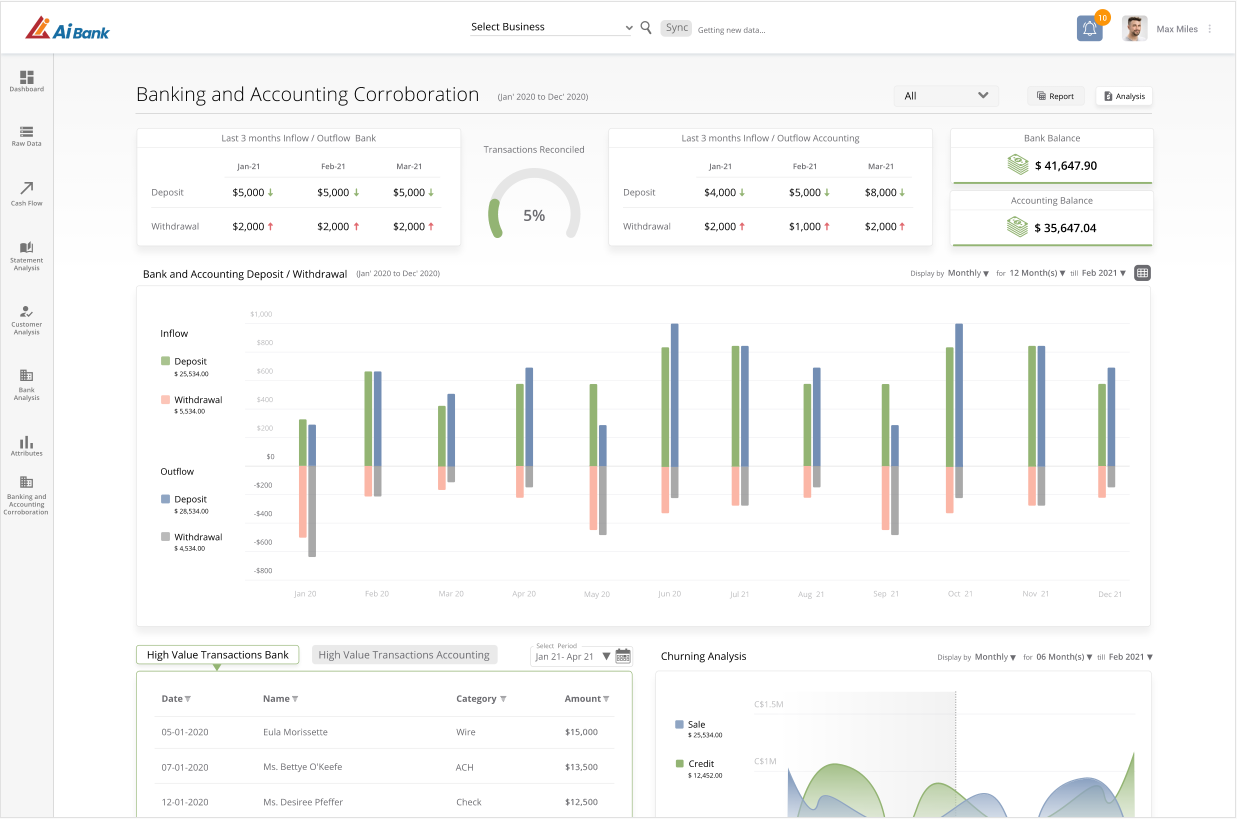Switch chart to table grid view
This screenshot has height=819, width=1237.
tap(1142, 273)
